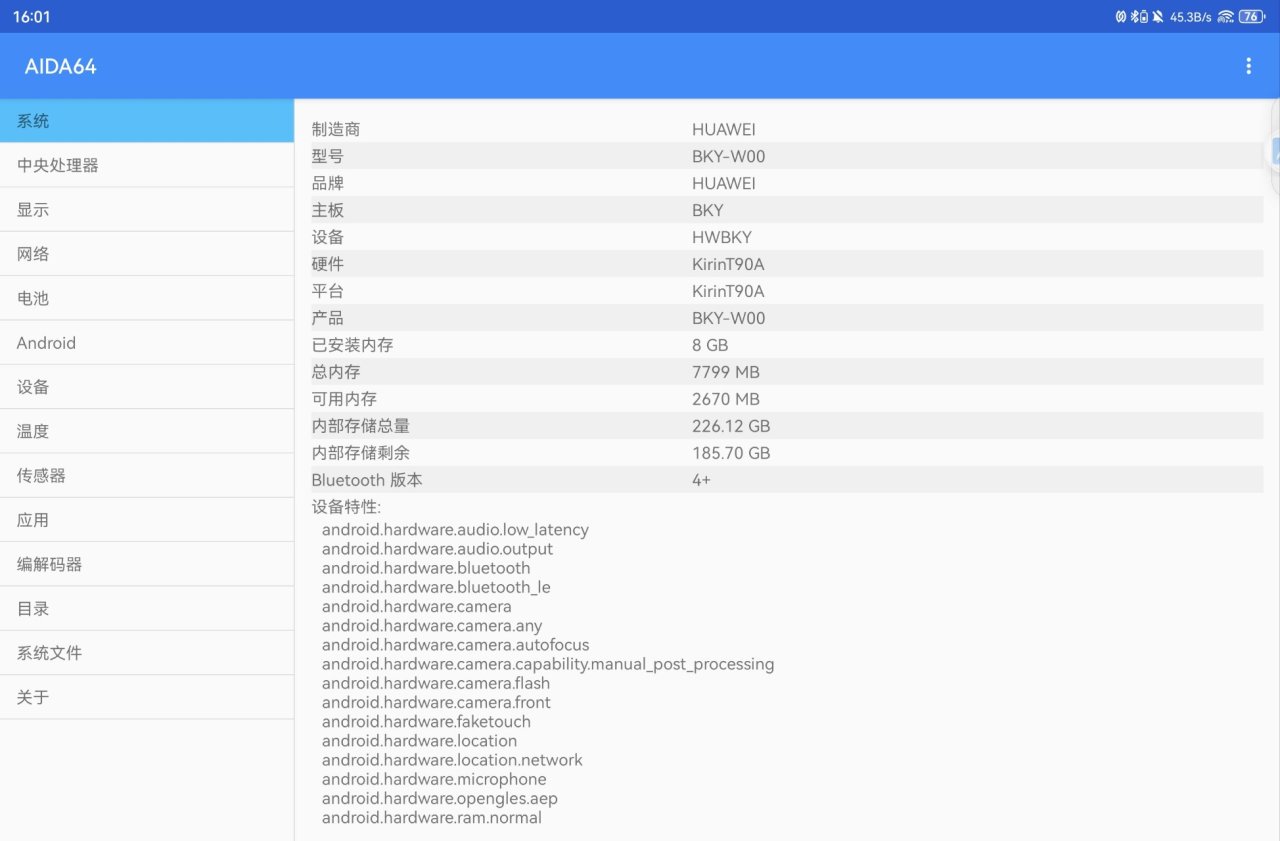Click android.hardware.faketouch entry
The image size is (1280, 841).
coord(426,721)
